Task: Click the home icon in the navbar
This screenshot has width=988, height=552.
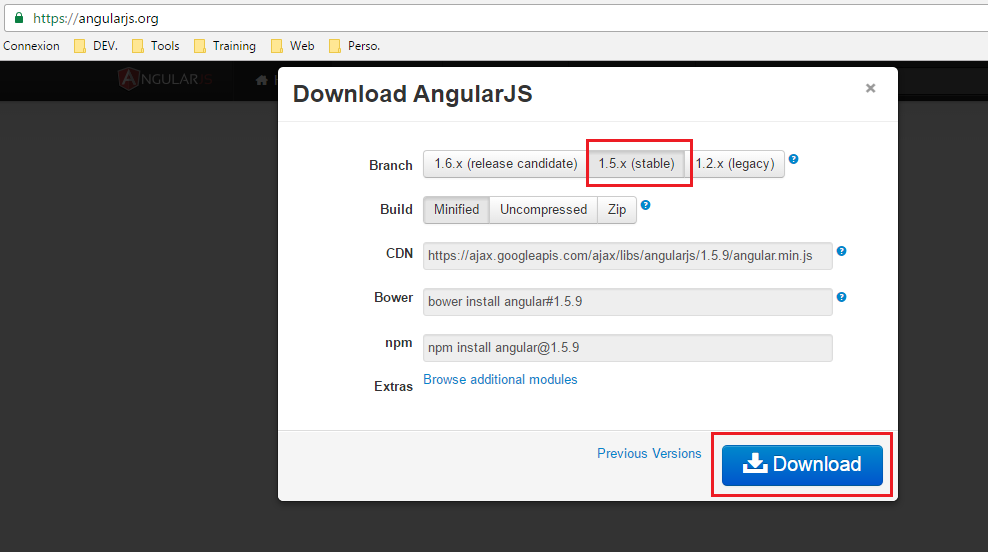Action: tap(261, 80)
